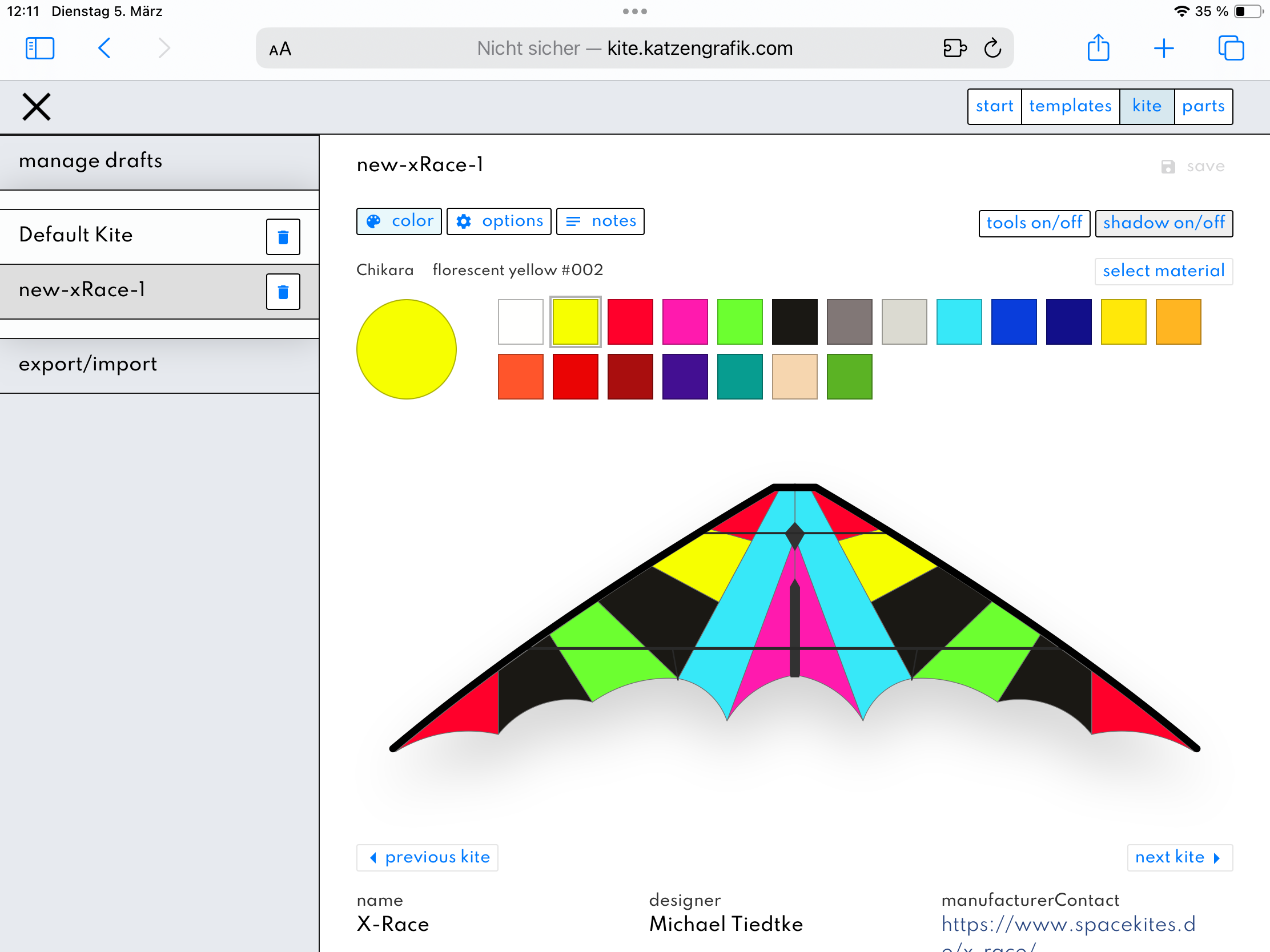Tap Safari's share icon

1098,48
